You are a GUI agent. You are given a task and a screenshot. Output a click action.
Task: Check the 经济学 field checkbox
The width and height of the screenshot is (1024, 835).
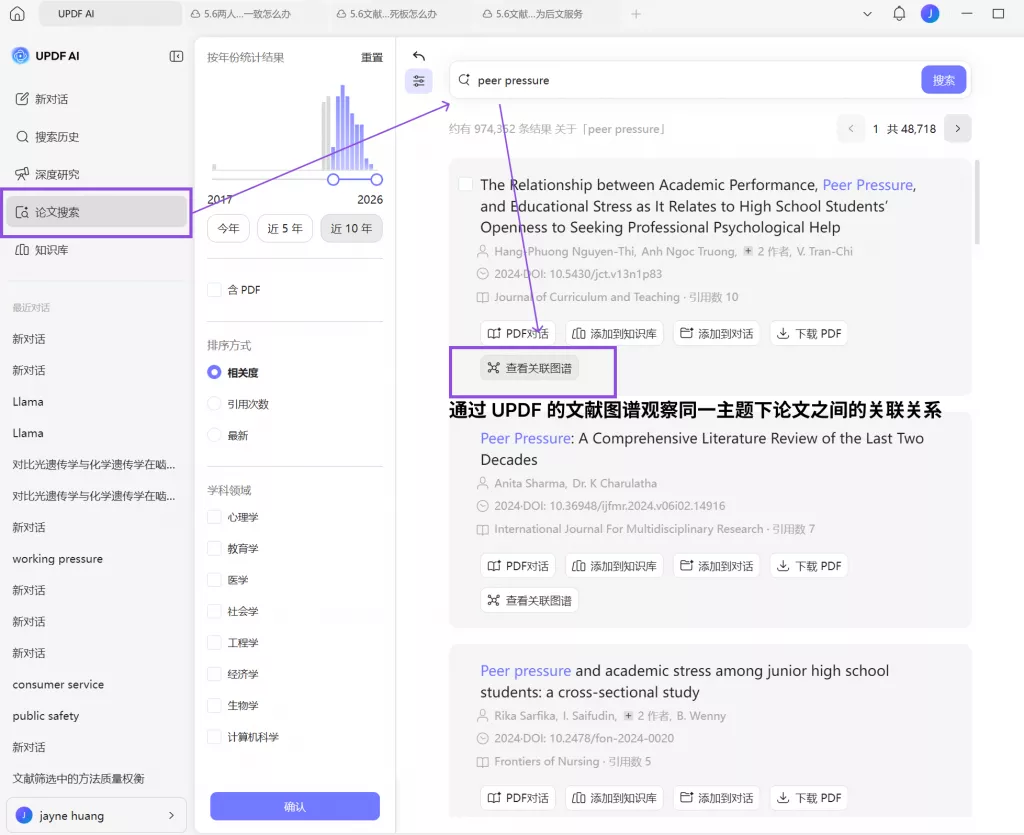214,674
